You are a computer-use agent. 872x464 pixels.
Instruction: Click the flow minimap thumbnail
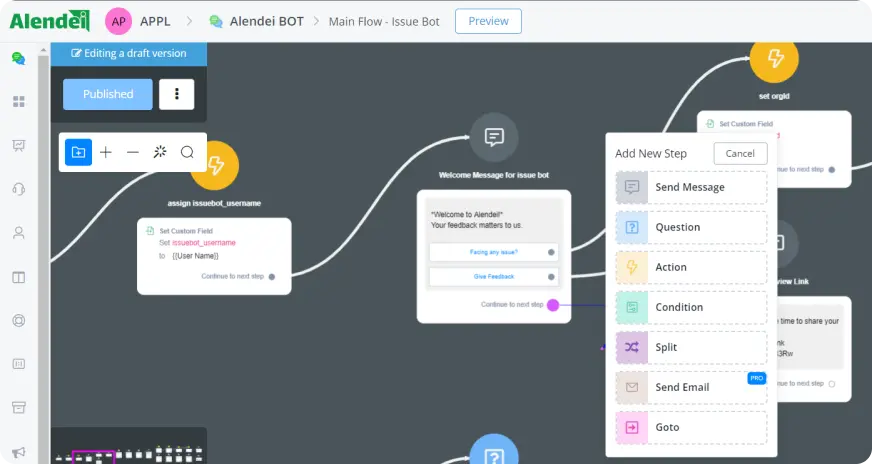[129, 446]
